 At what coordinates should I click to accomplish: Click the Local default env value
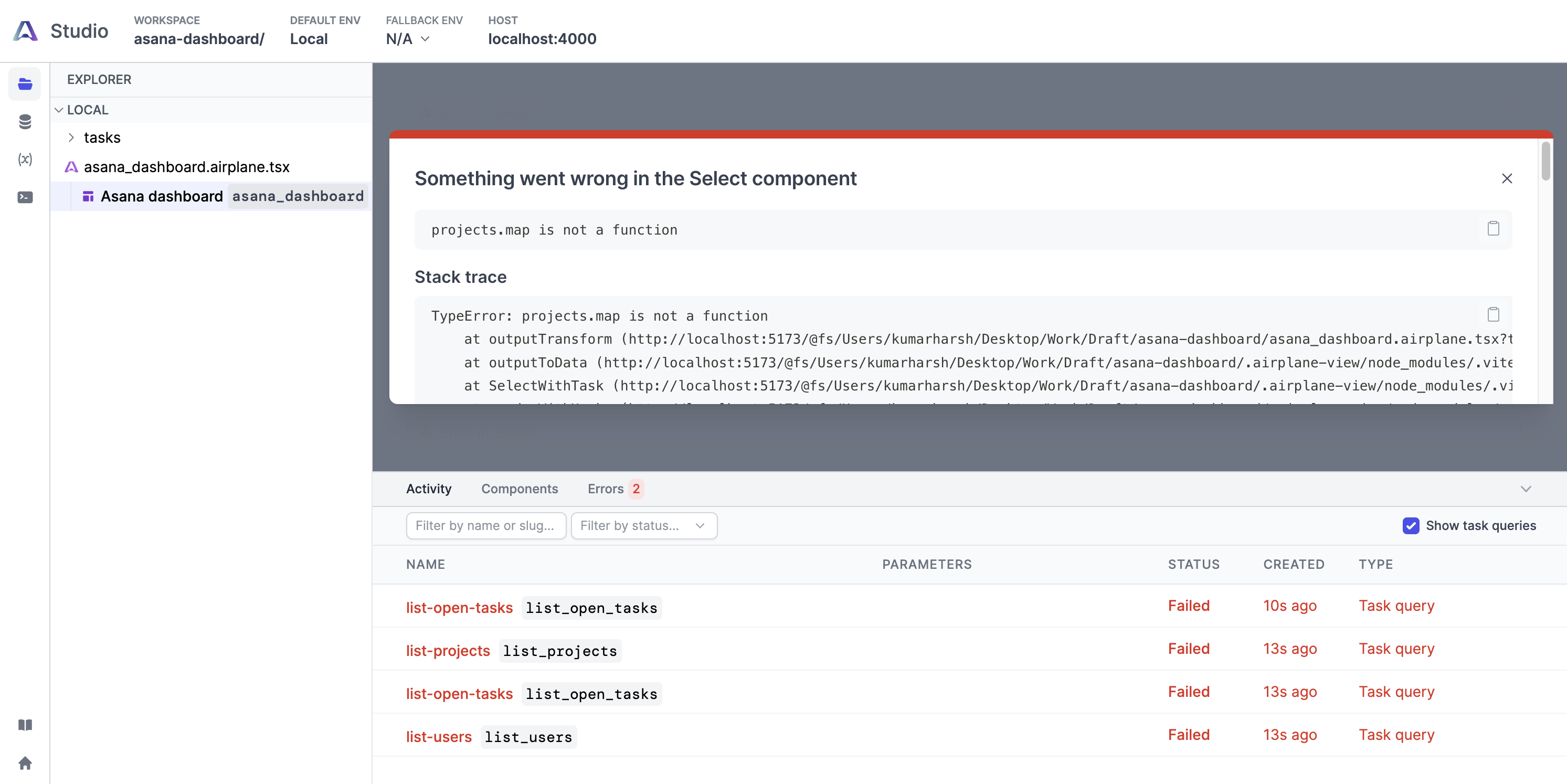309,39
